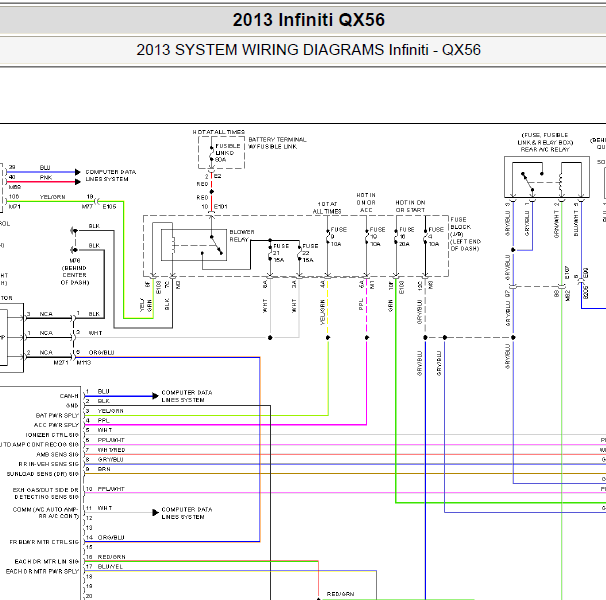Click the 'M77' connector label
Screen dimensions: 606x600
tap(87, 206)
